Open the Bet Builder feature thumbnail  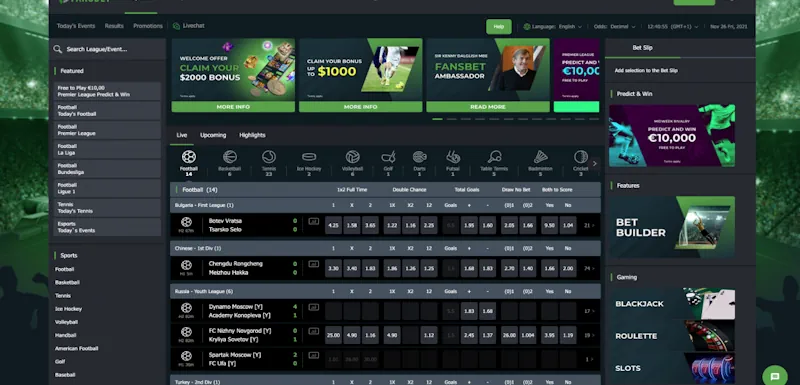point(672,227)
